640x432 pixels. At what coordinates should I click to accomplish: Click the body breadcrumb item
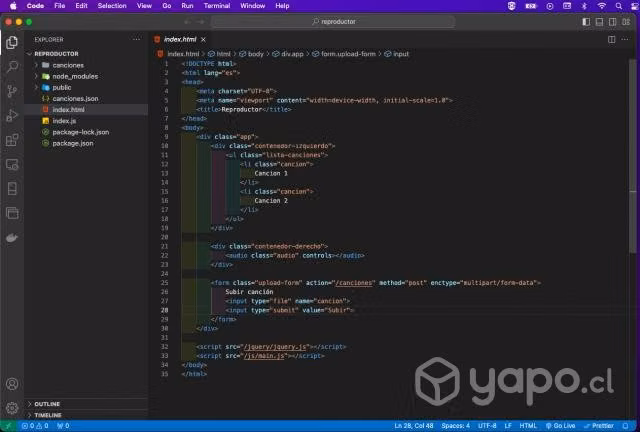pos(251,54)
